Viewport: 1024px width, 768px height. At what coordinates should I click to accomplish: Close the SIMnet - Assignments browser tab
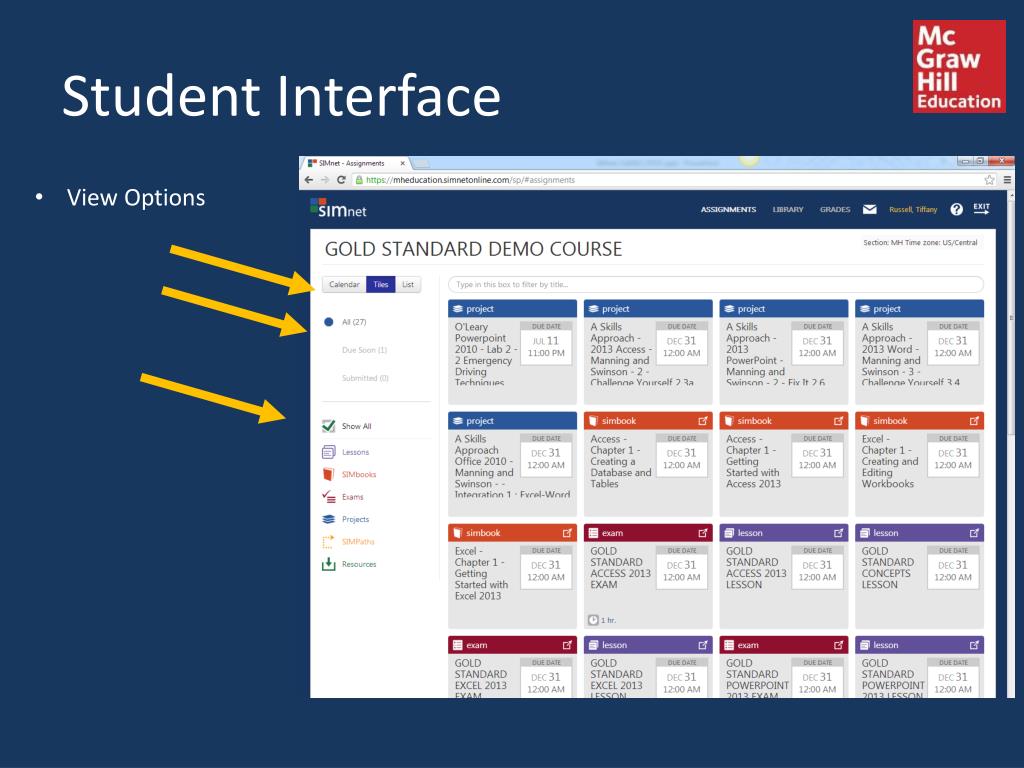click(x=403, y=163)
